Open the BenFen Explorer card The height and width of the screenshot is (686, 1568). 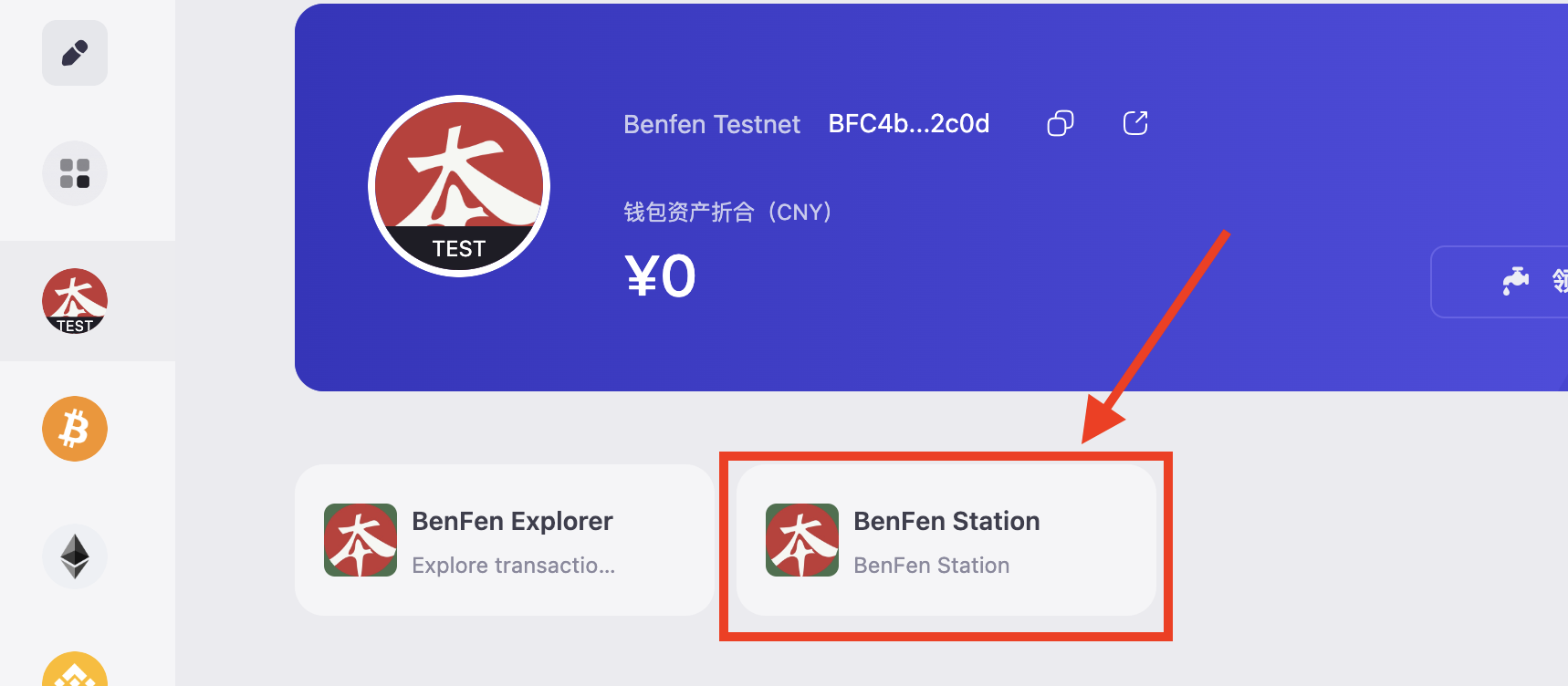click(504, 540)
